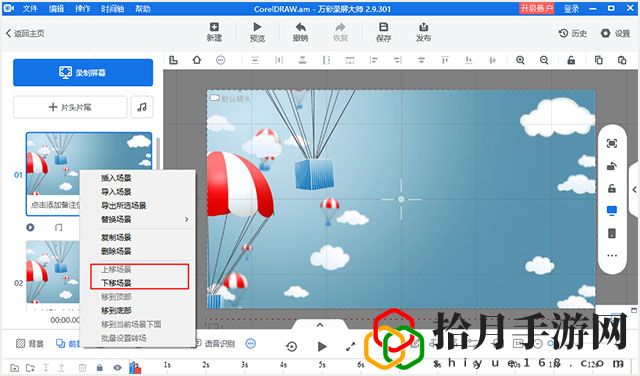
Task: Click the add folder icon on timeline bar
Action: point(30,368)
